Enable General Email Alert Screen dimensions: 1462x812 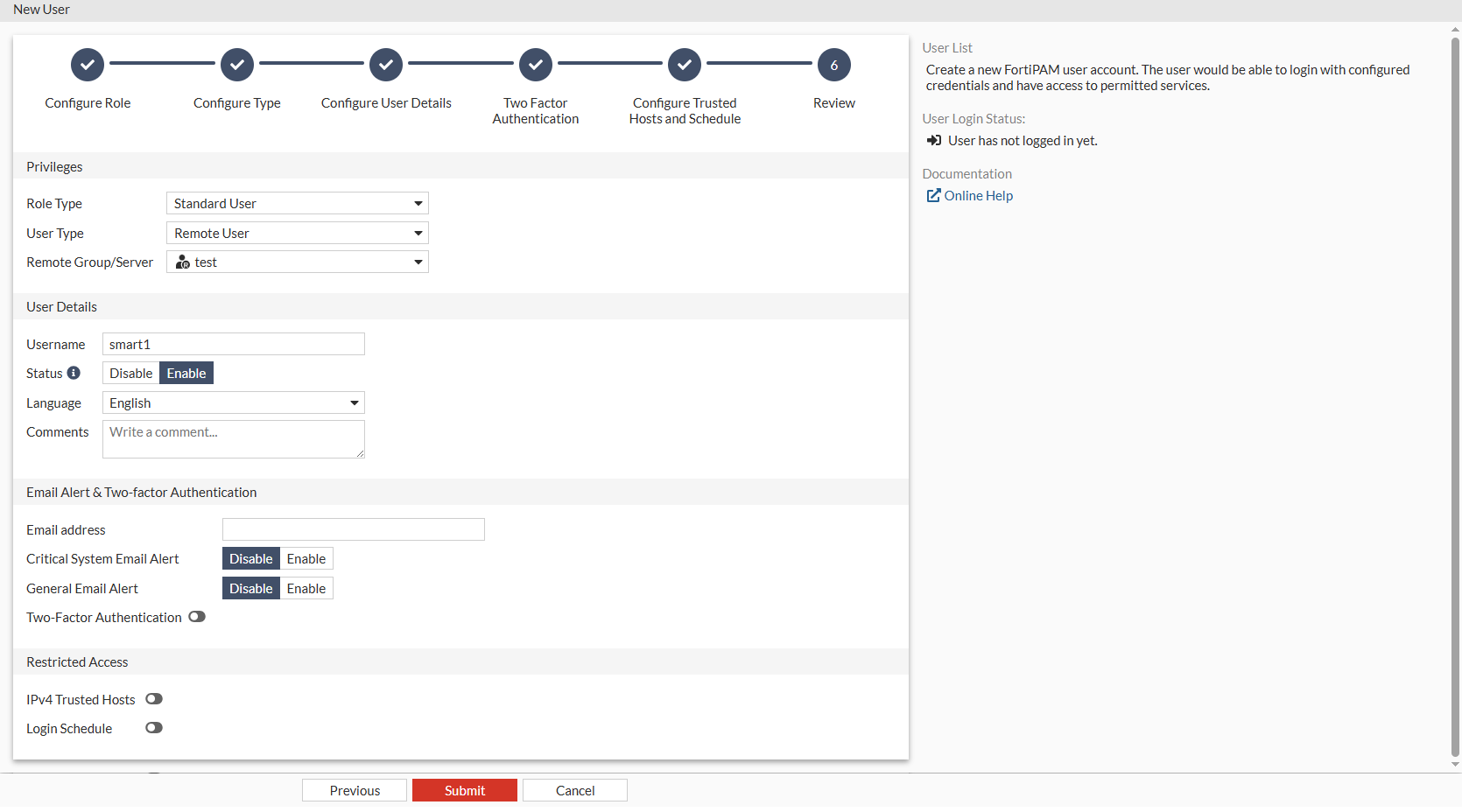tap(306, 589)
